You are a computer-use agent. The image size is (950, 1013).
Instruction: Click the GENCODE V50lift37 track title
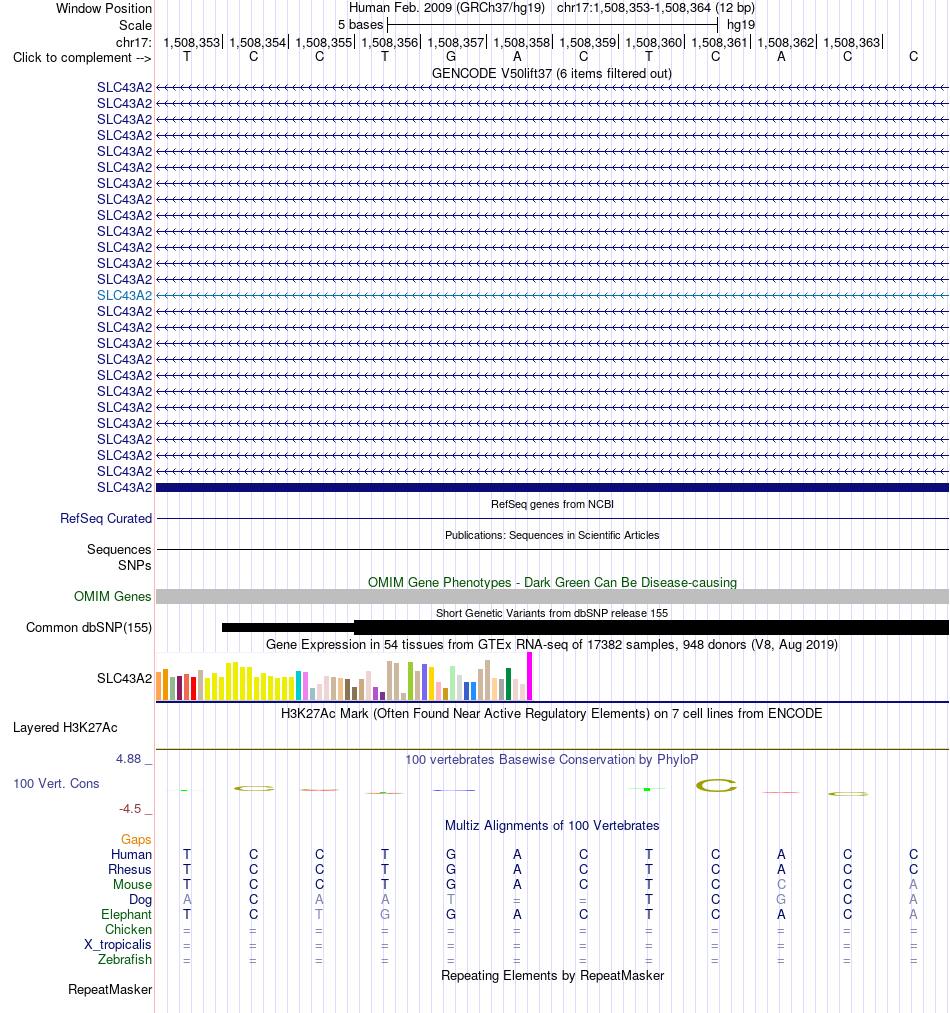(552, 74)
